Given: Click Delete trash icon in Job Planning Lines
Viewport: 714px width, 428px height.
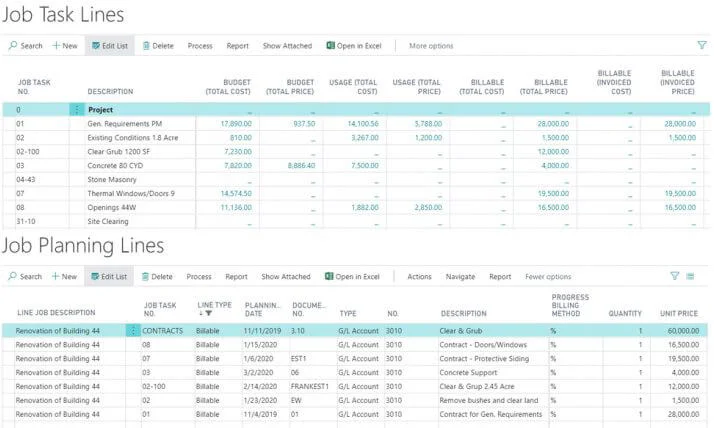Looking at the screenshot, I should (x=145, y=277).
